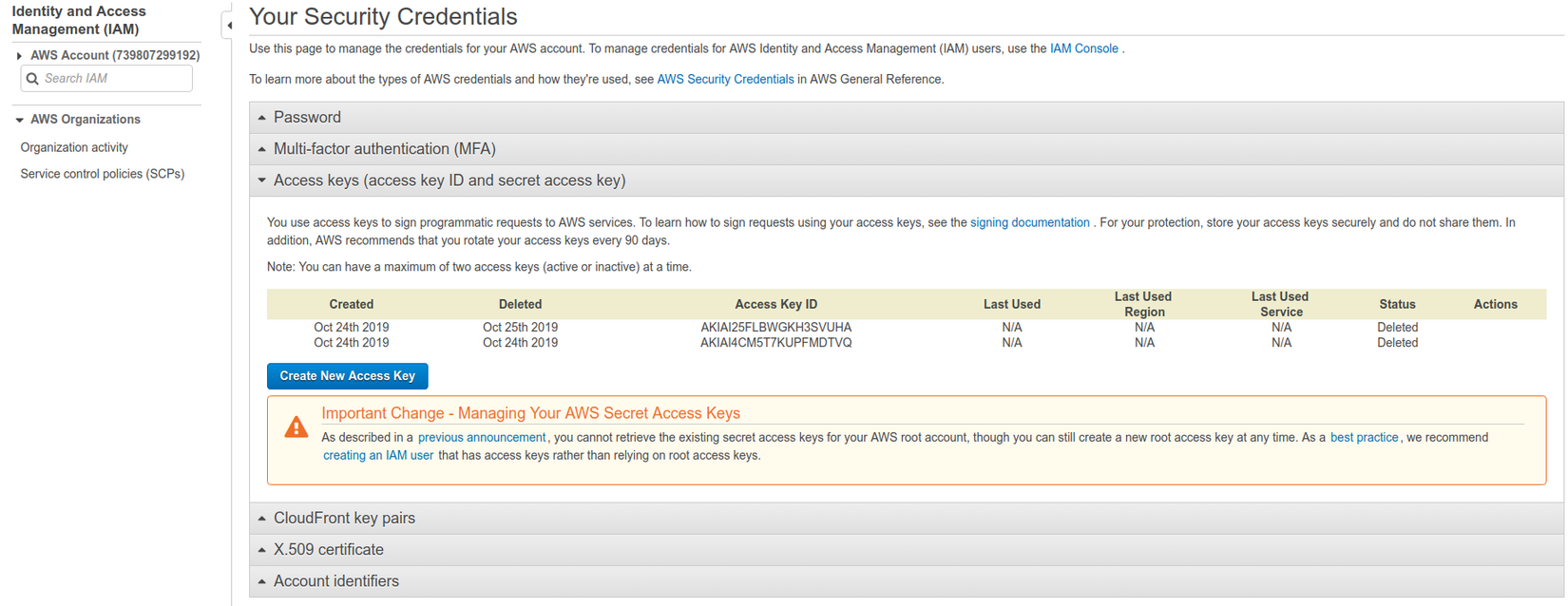Open the IAM Console link
The image size is (1568, 606).
tap(1083, 48)
